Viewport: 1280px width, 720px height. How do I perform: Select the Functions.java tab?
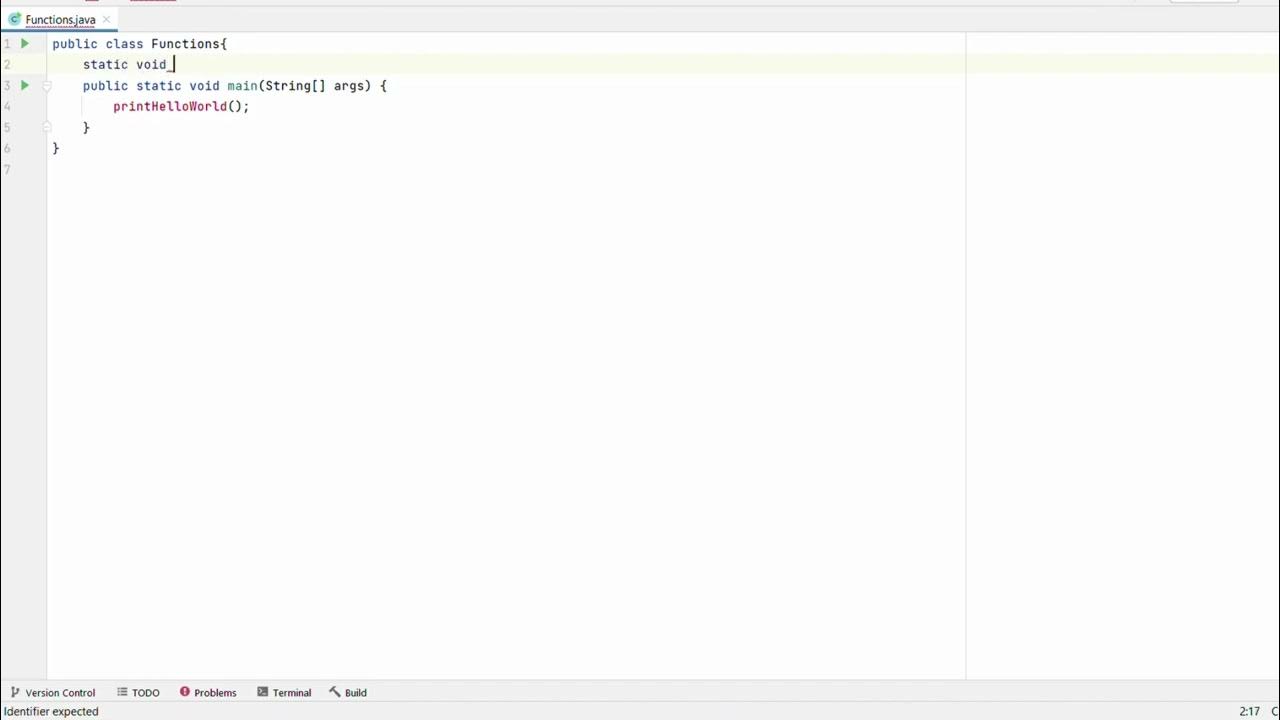tap(60, 20)
